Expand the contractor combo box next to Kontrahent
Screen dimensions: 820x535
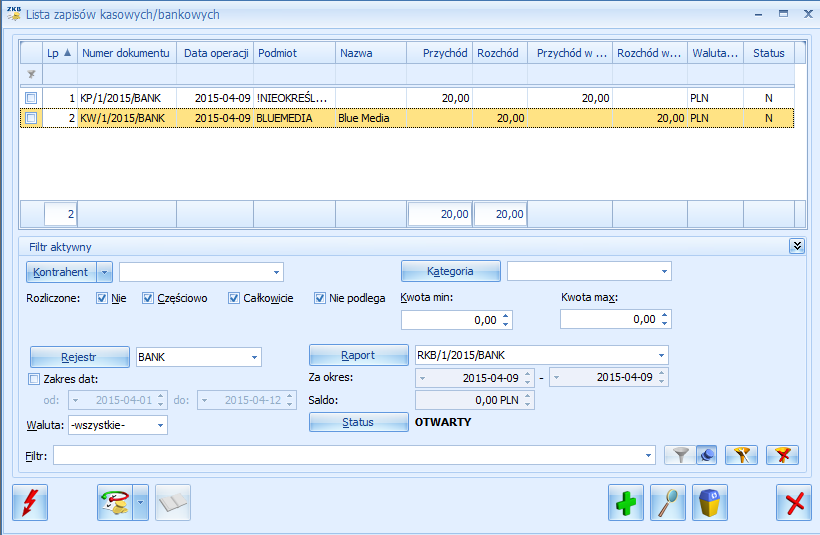click(x=276, y=272)
